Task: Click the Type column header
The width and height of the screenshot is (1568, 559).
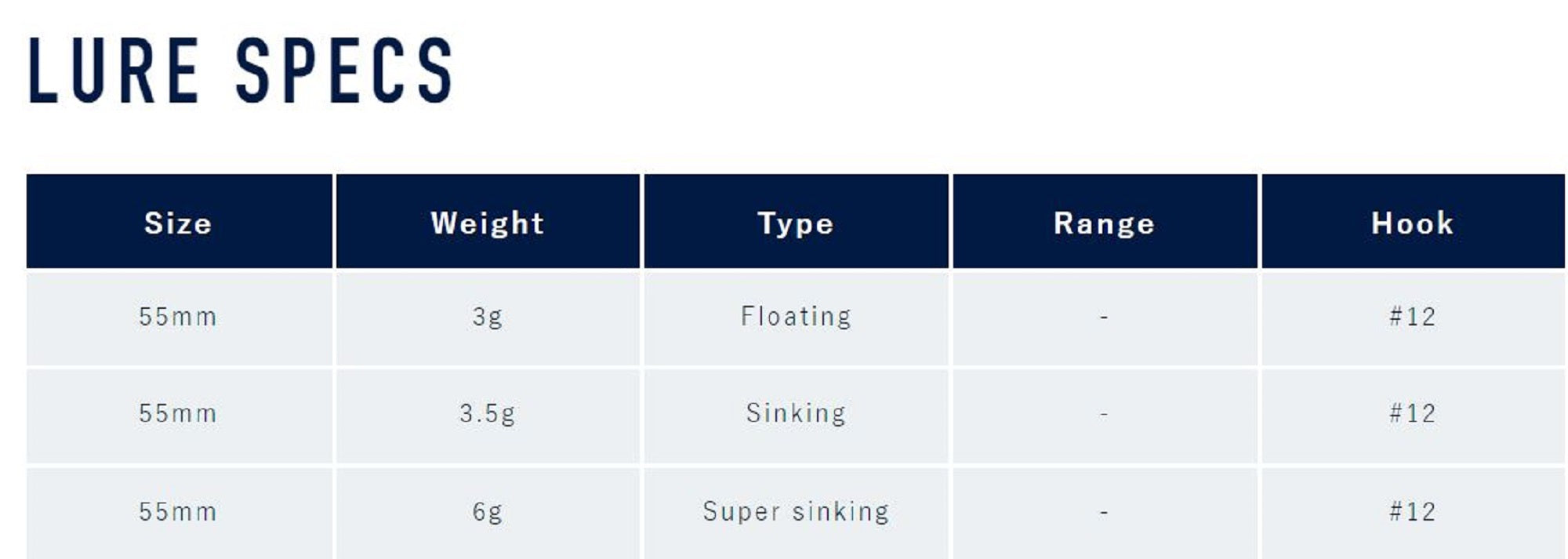Action: (x=796, y=223)
